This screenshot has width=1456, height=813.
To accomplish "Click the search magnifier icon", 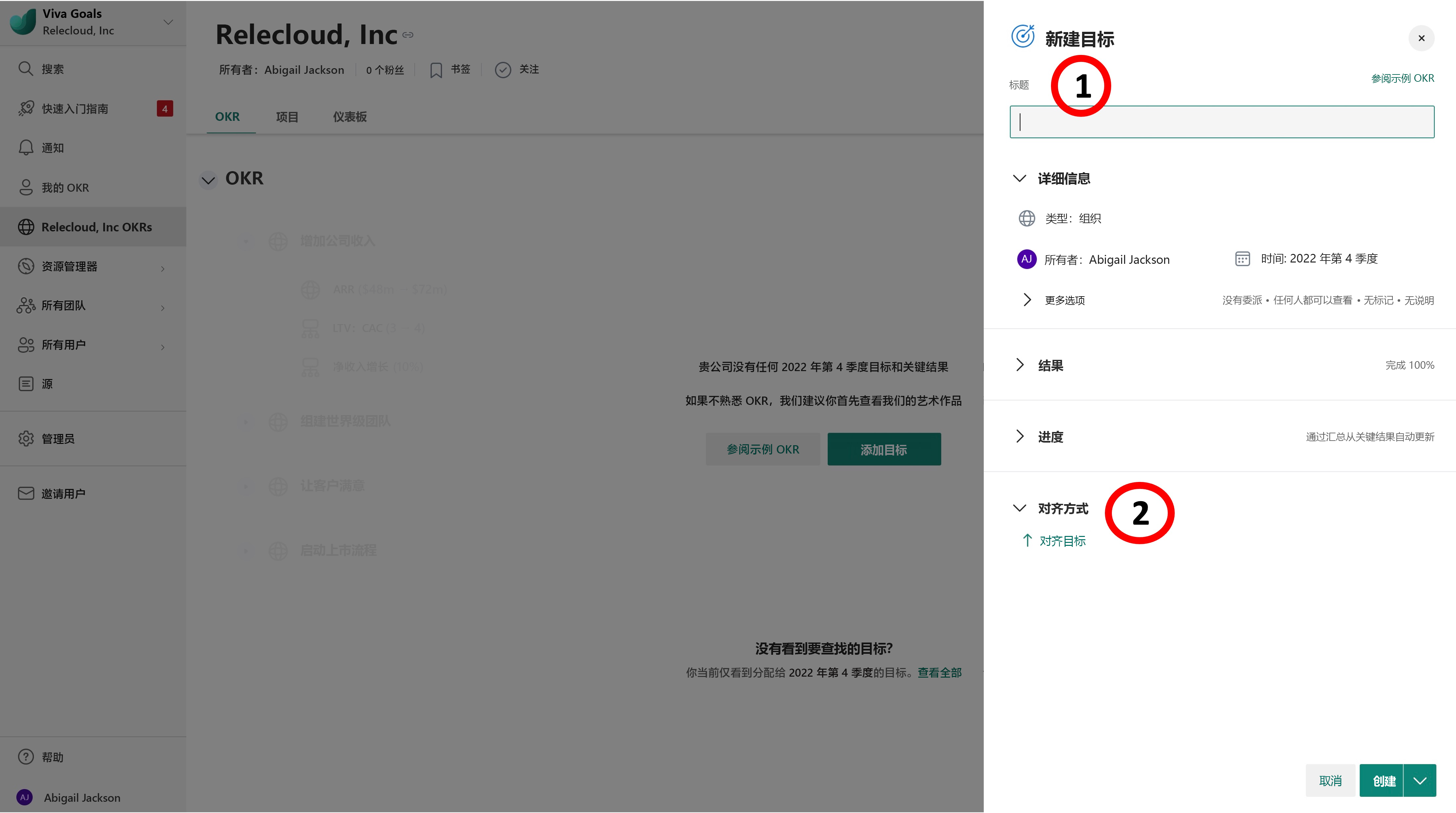I will pos(25,69).
